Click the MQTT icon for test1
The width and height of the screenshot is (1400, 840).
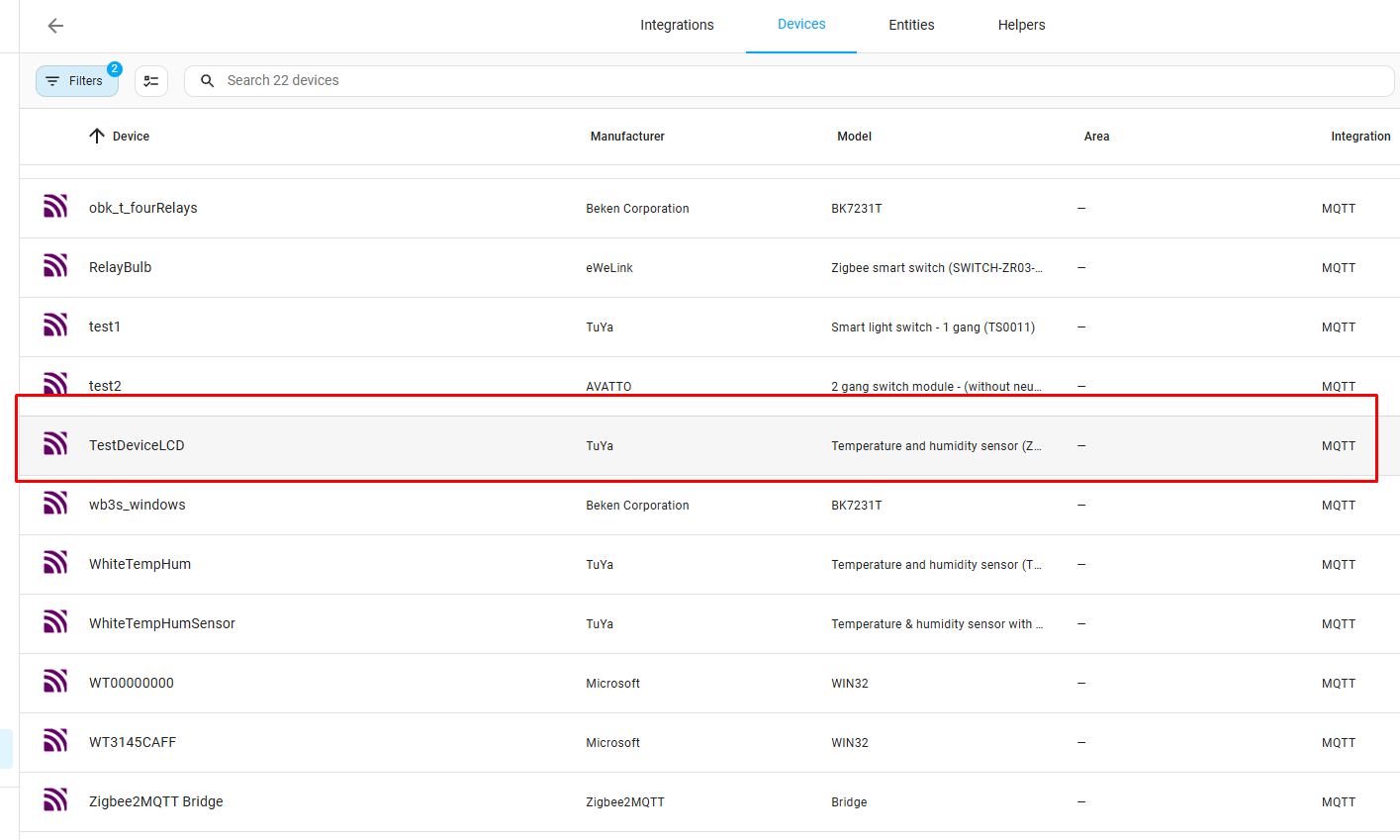55,325
